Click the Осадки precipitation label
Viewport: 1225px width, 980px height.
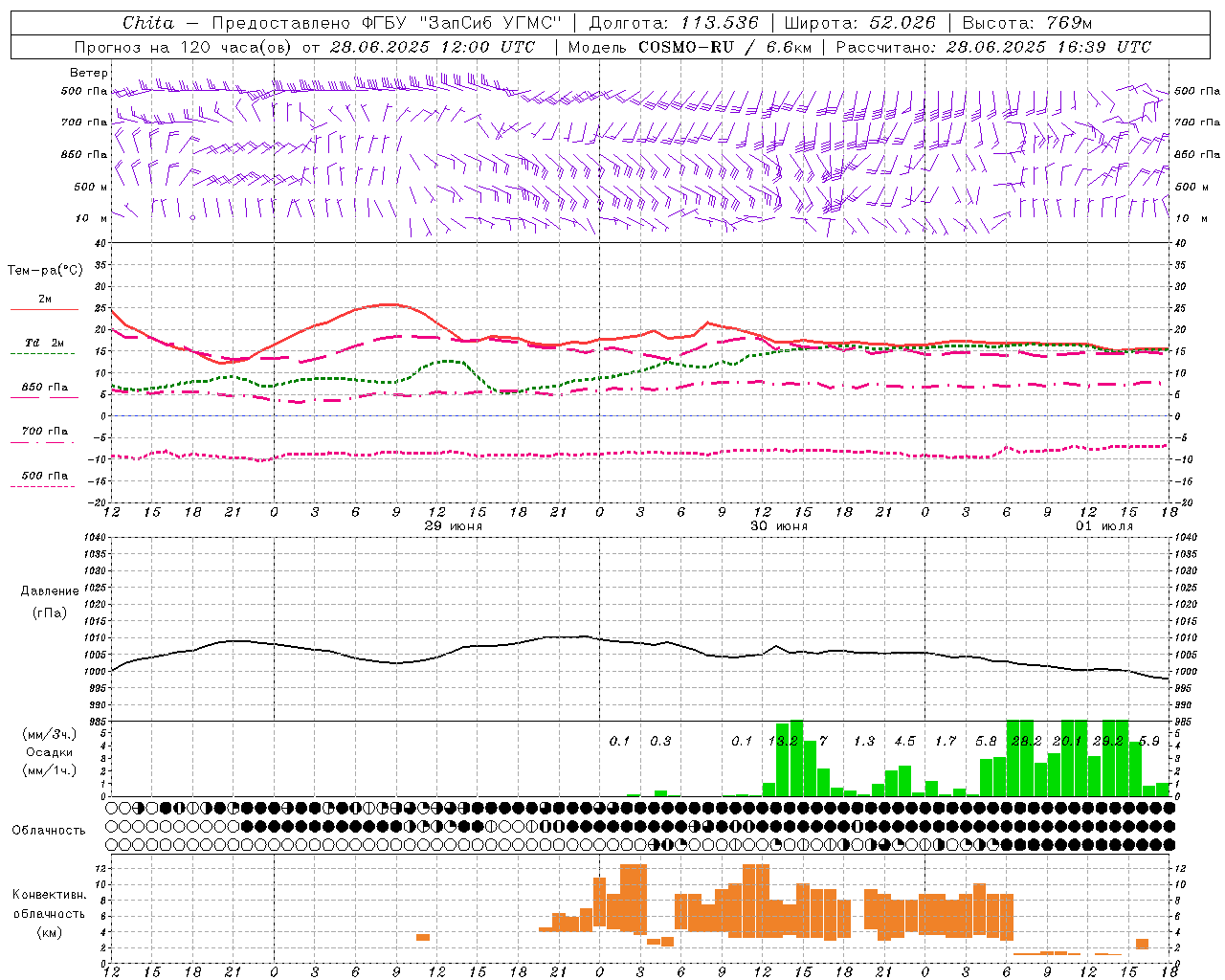coord(50,752)
